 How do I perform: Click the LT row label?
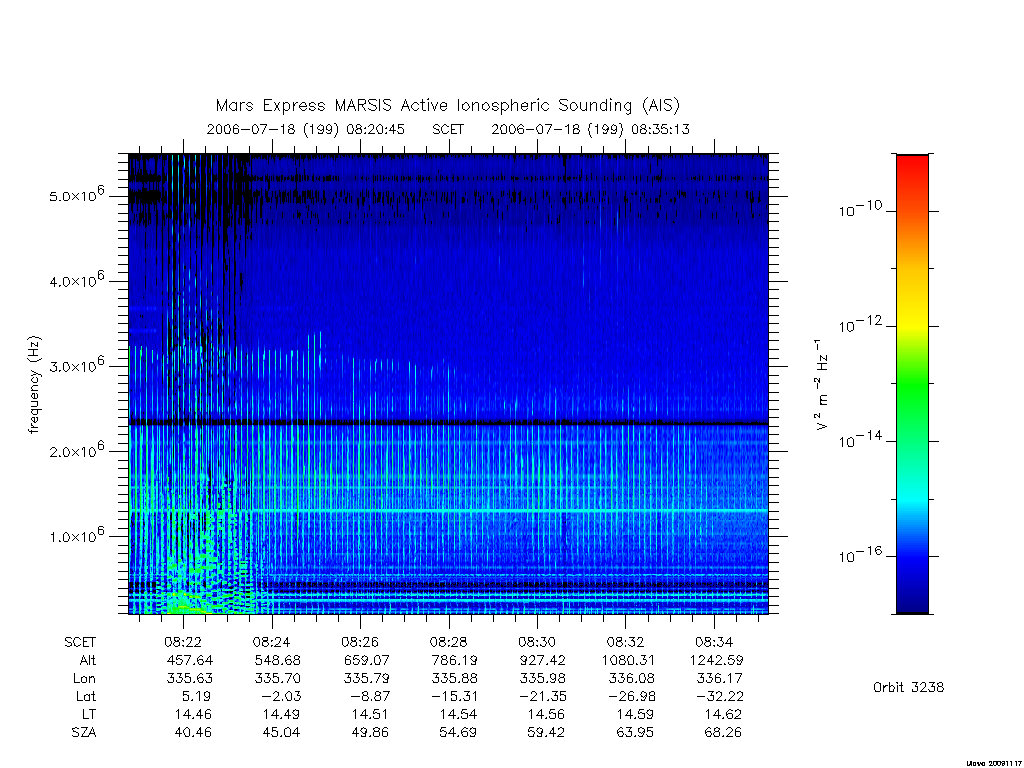coord(88,714)
